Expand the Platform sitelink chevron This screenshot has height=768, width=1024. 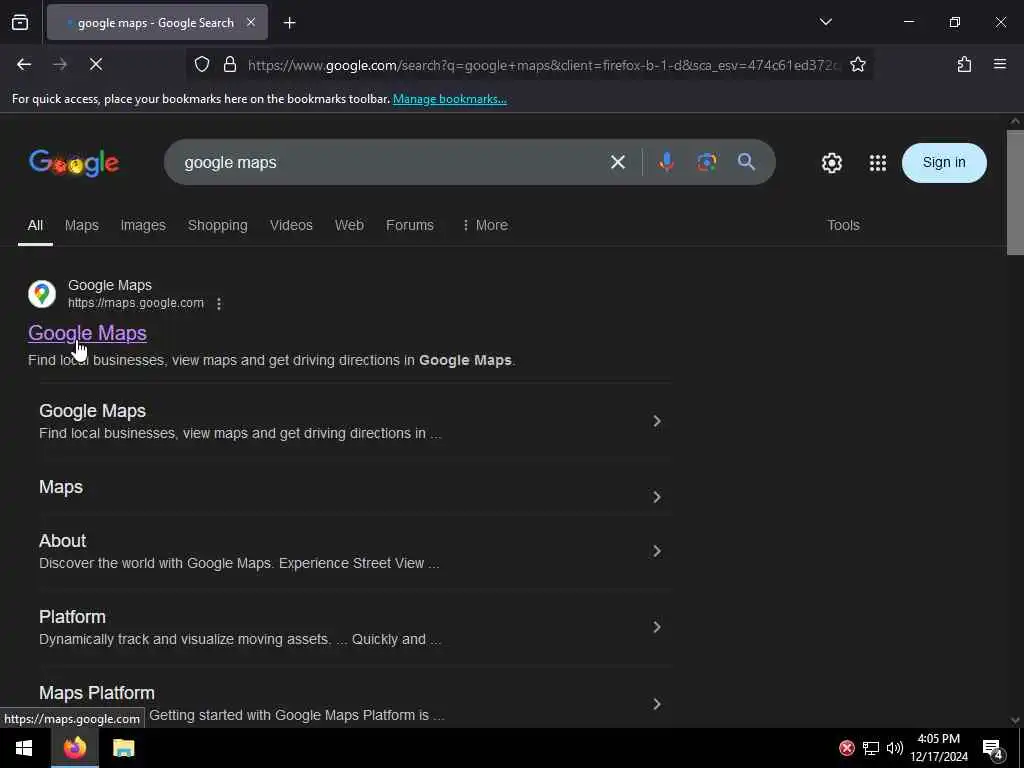(x=657, y=627)
